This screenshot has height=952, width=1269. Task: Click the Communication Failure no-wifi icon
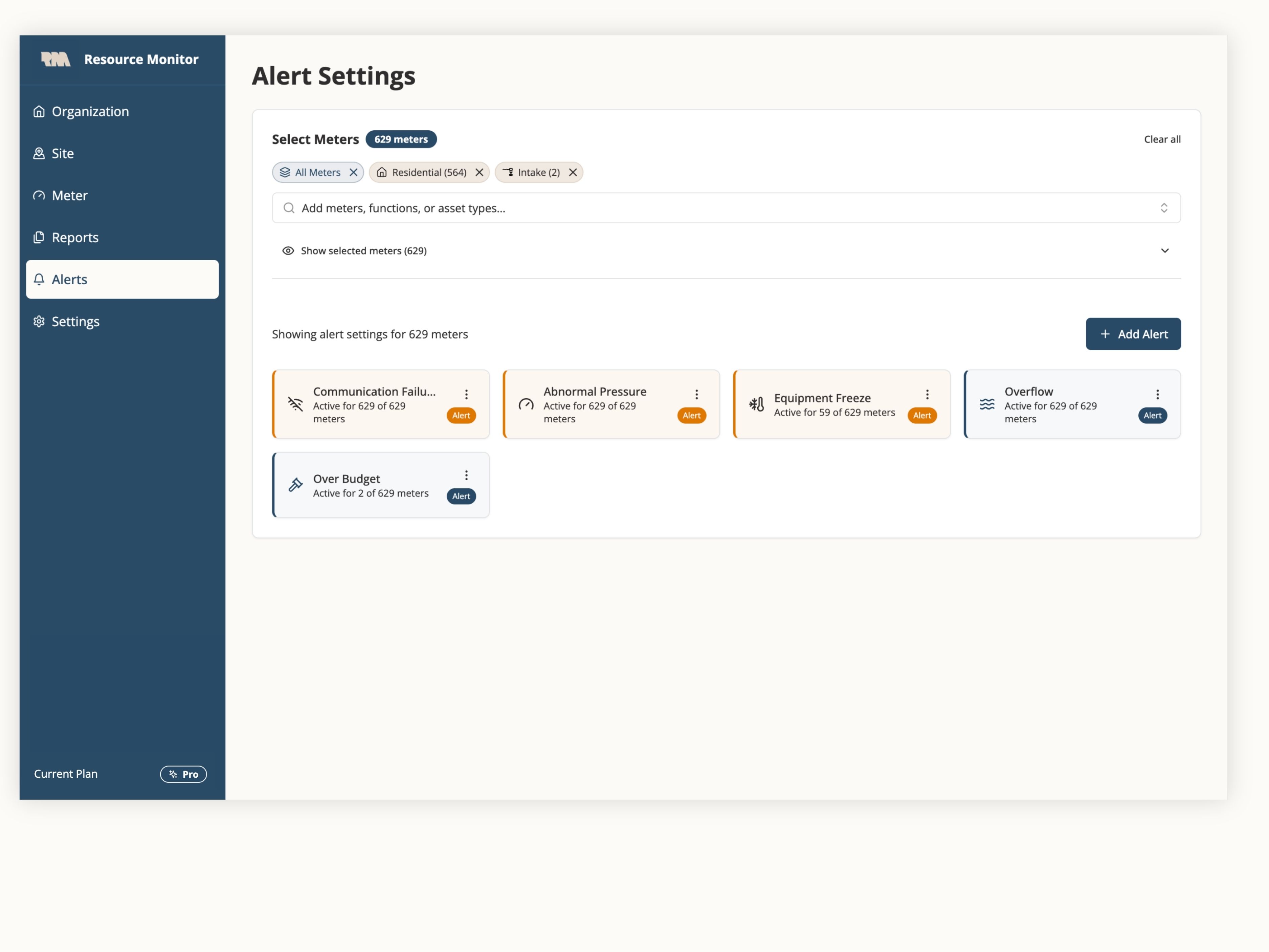pyautogui.click(x=295, y=404)
